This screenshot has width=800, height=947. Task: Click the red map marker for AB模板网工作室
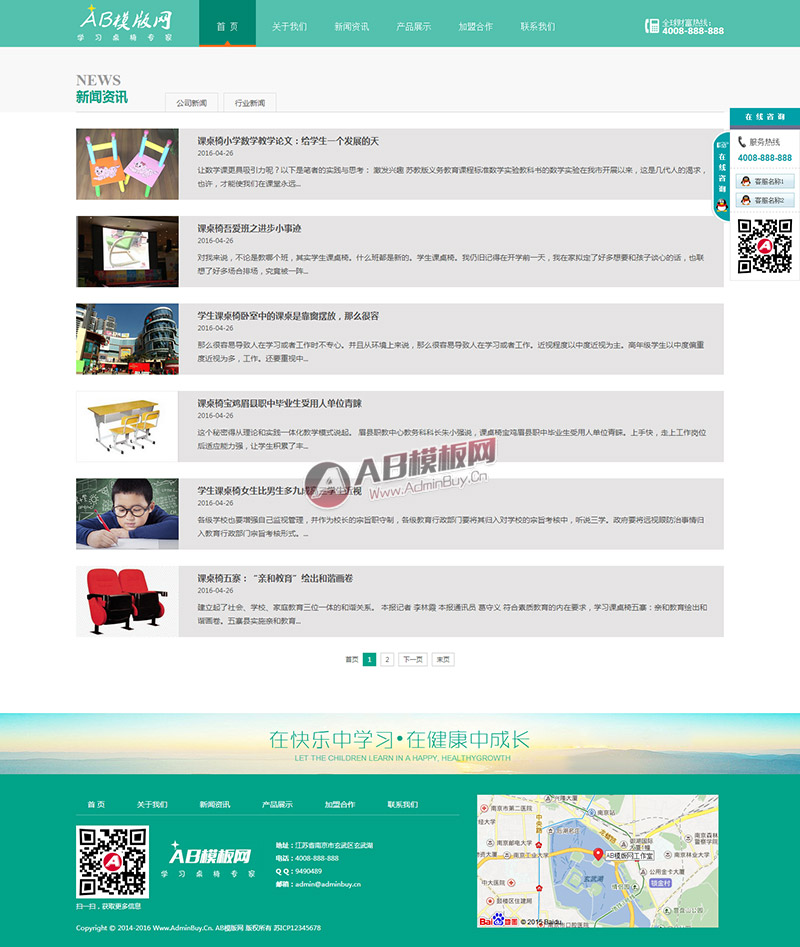pyautogui.click(x=598, y=852)
